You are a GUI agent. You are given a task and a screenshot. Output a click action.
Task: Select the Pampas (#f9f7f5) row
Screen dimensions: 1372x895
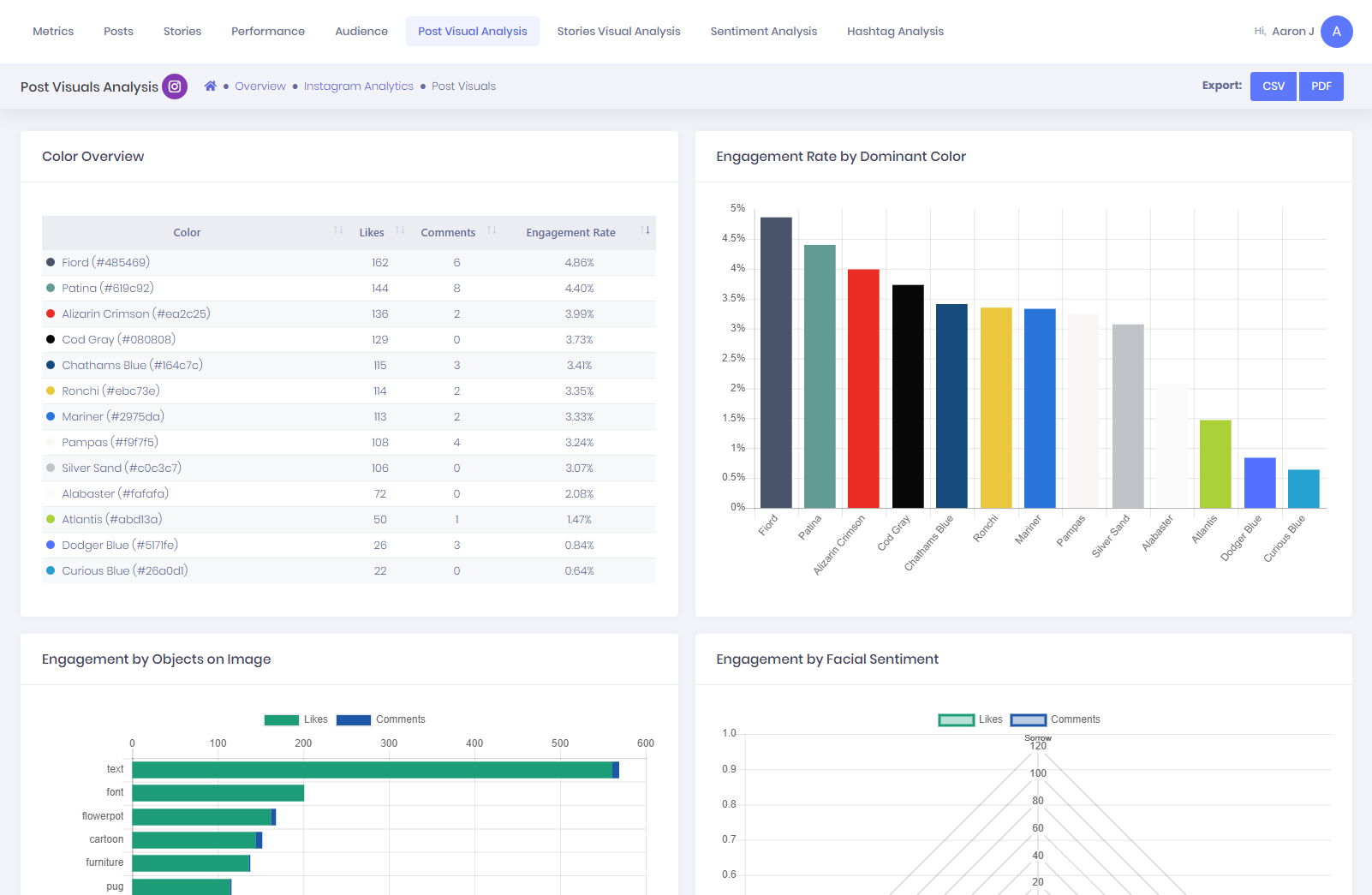(x=349, y=443)
